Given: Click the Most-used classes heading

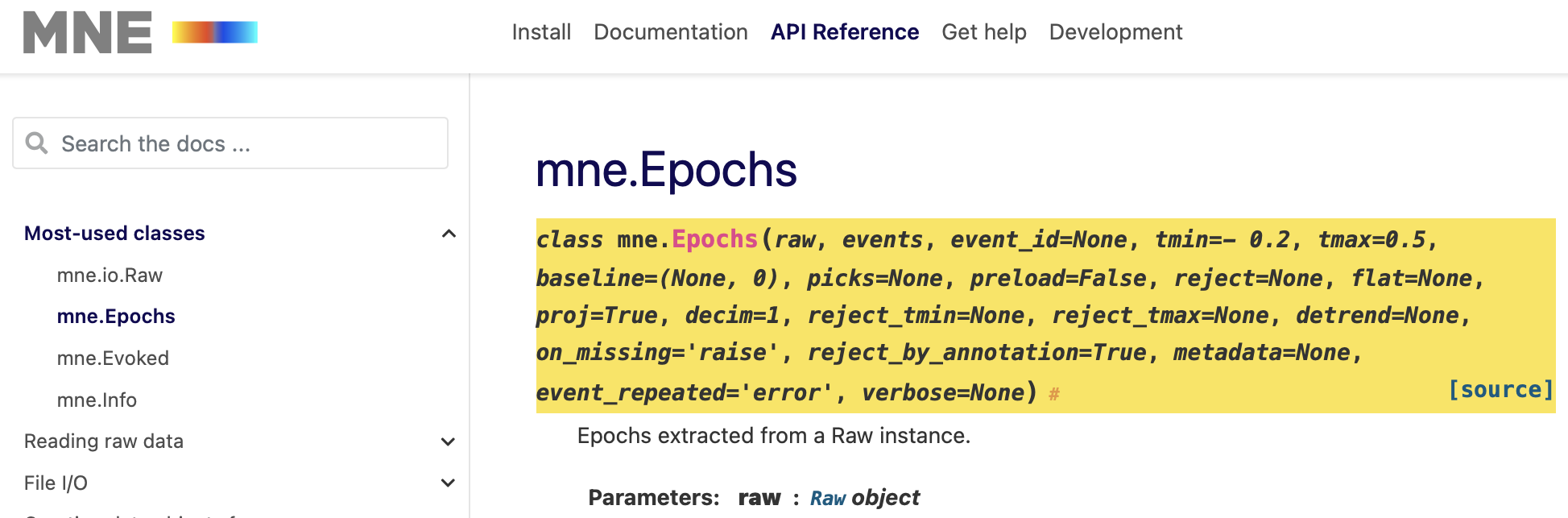Looking at the screenshot, I should click(114, 234).
